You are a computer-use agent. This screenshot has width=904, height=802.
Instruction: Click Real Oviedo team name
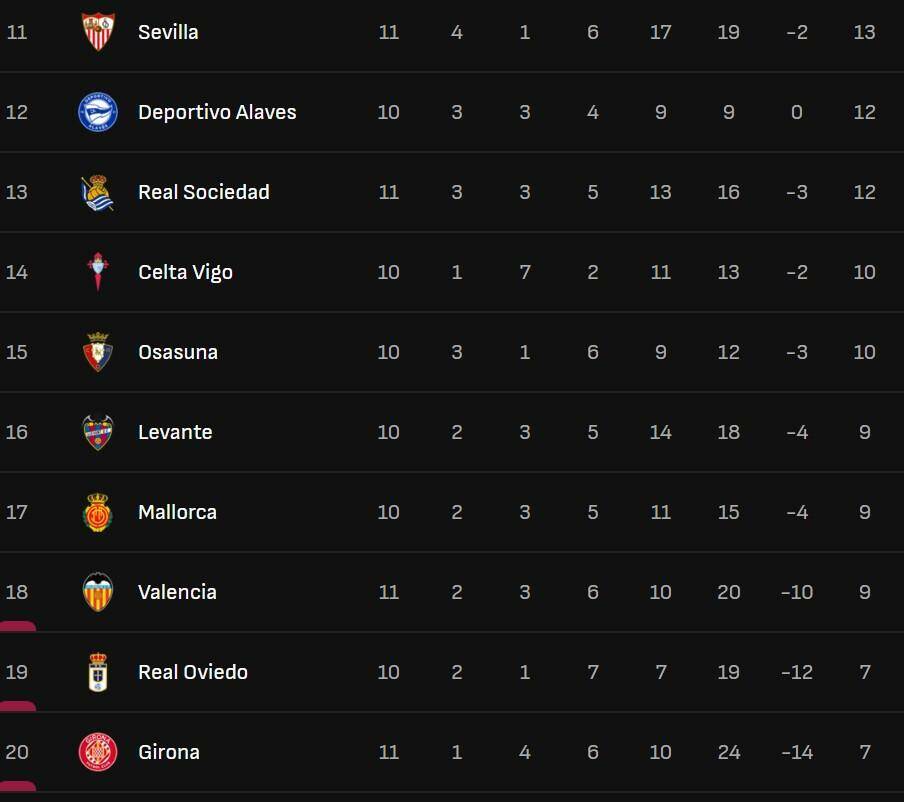193,672
